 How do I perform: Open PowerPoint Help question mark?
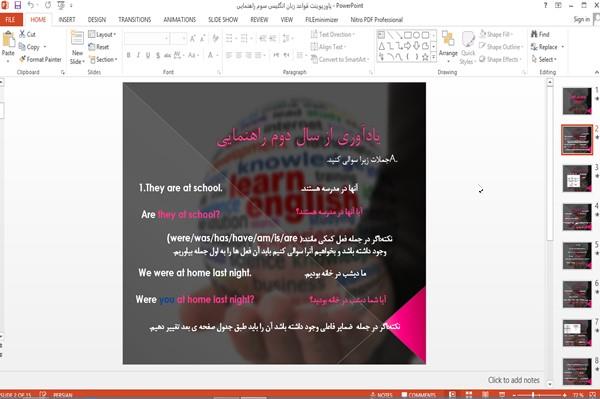[545, 5]
